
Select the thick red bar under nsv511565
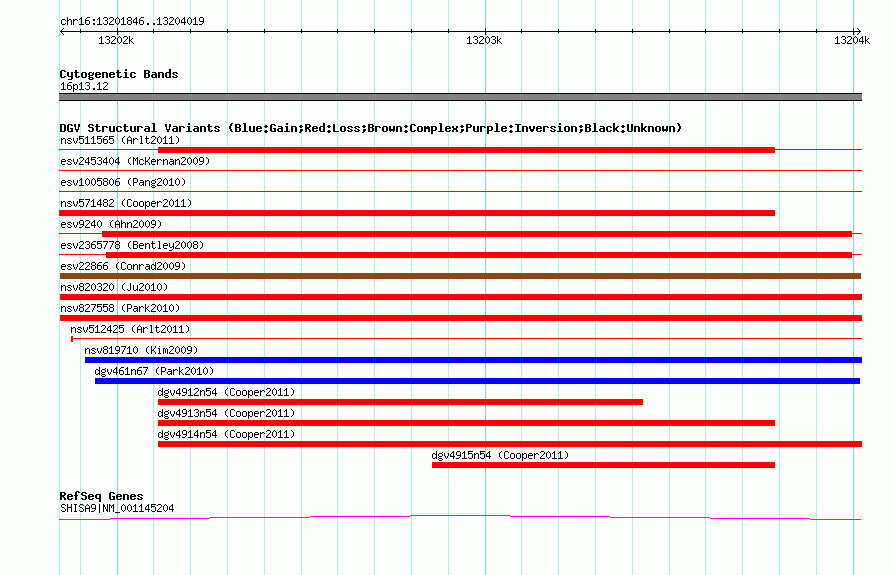click(466, 150)
